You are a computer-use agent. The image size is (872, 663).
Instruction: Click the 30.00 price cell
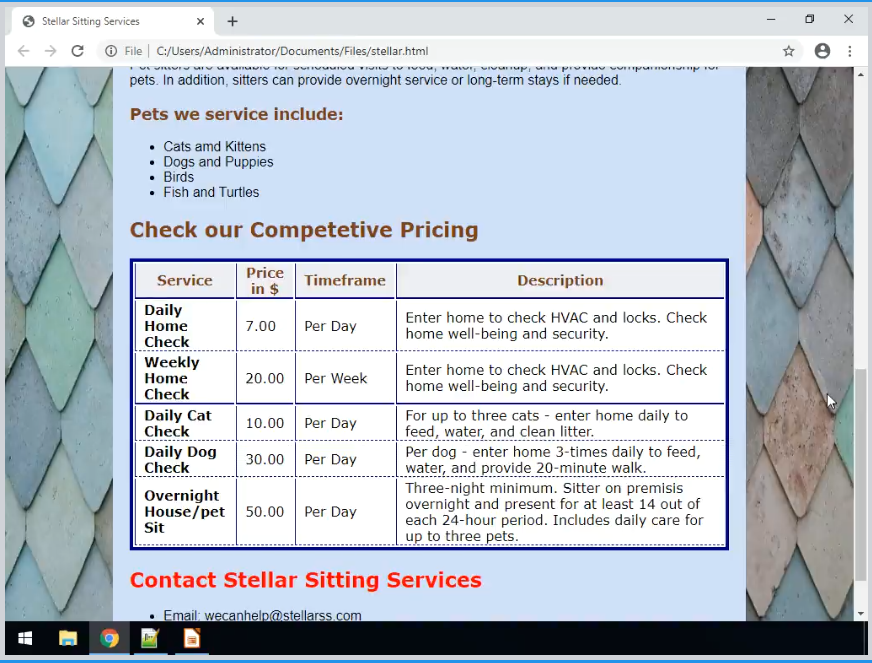[x=265, y=459]
